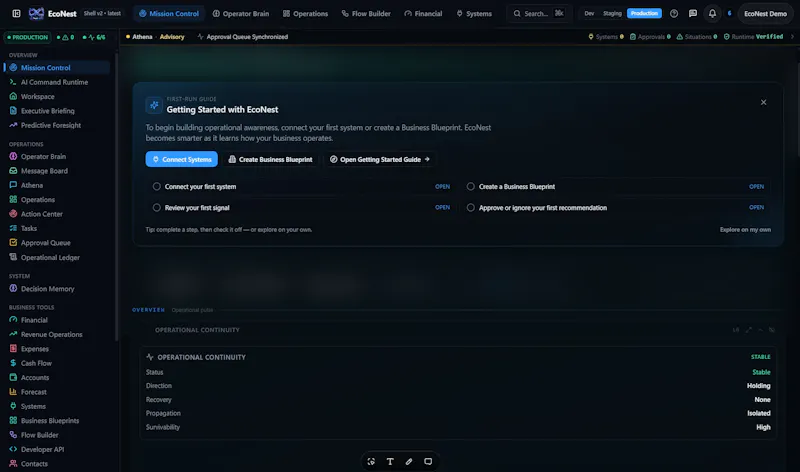Open Shell v2 latest version selector
This screenshot has height=472, width=800.
tap(102, 13)
